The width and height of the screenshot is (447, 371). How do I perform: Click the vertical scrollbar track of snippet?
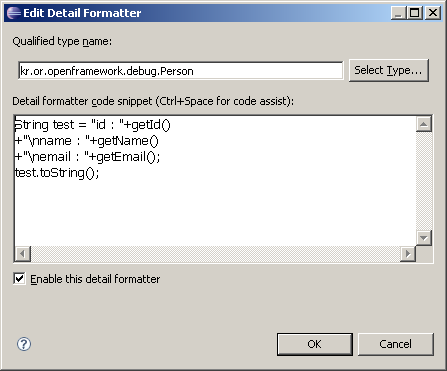(x=424, y=181)
